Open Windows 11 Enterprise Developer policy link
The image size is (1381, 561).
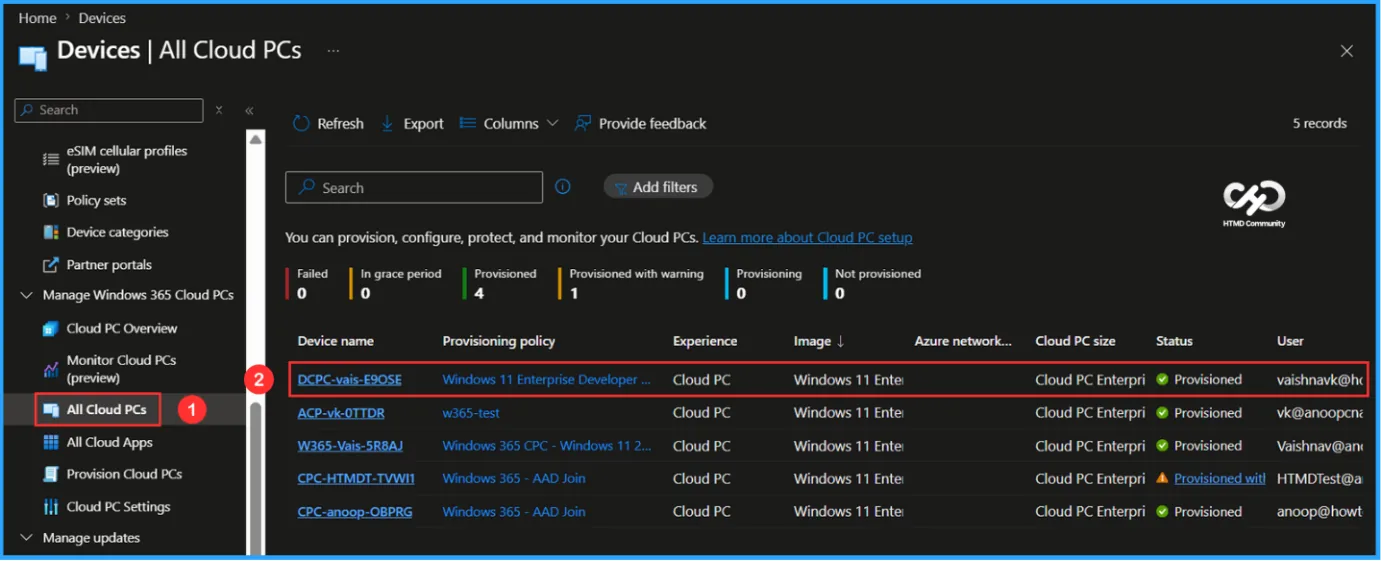click(x=547, y=380)
